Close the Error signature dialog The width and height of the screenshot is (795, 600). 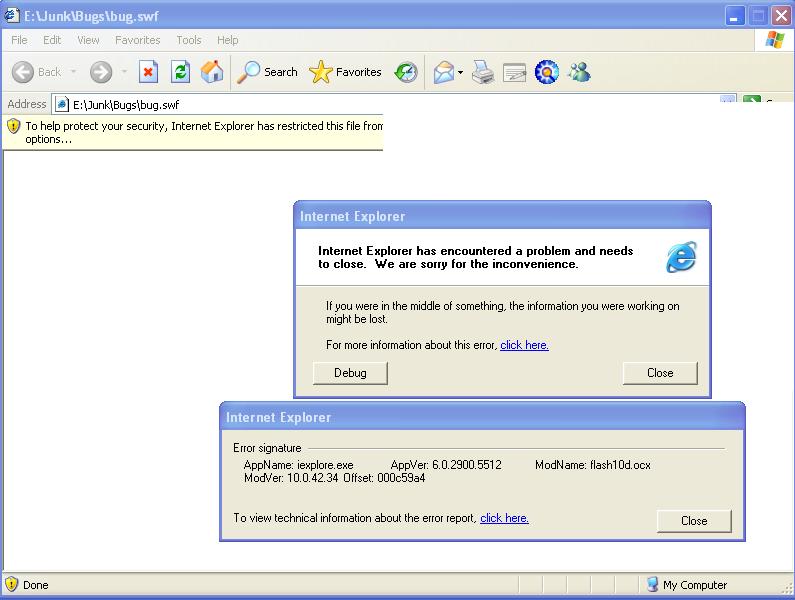(694, 521)
